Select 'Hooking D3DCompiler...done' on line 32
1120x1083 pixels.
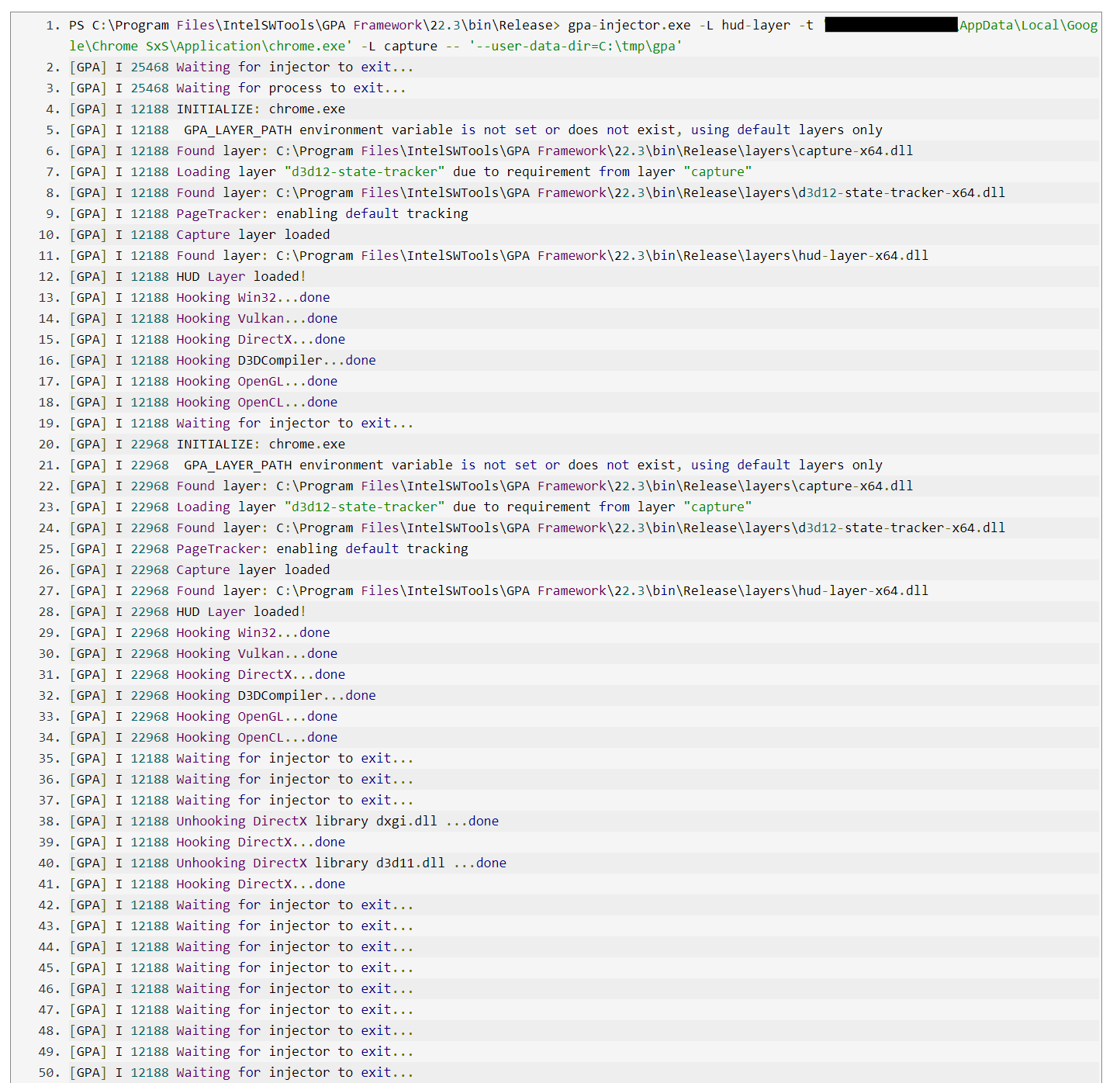tap(275, 695)
